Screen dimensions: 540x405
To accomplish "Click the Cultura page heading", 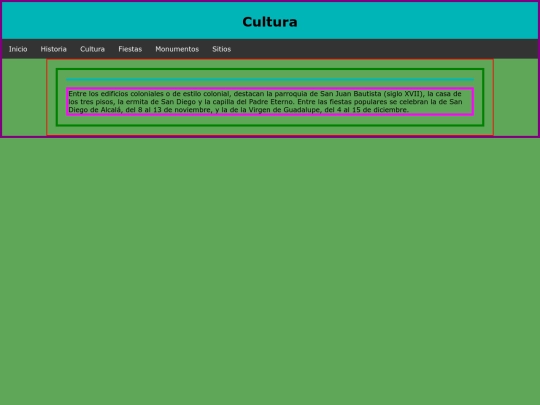I will (x=270, y=22).
